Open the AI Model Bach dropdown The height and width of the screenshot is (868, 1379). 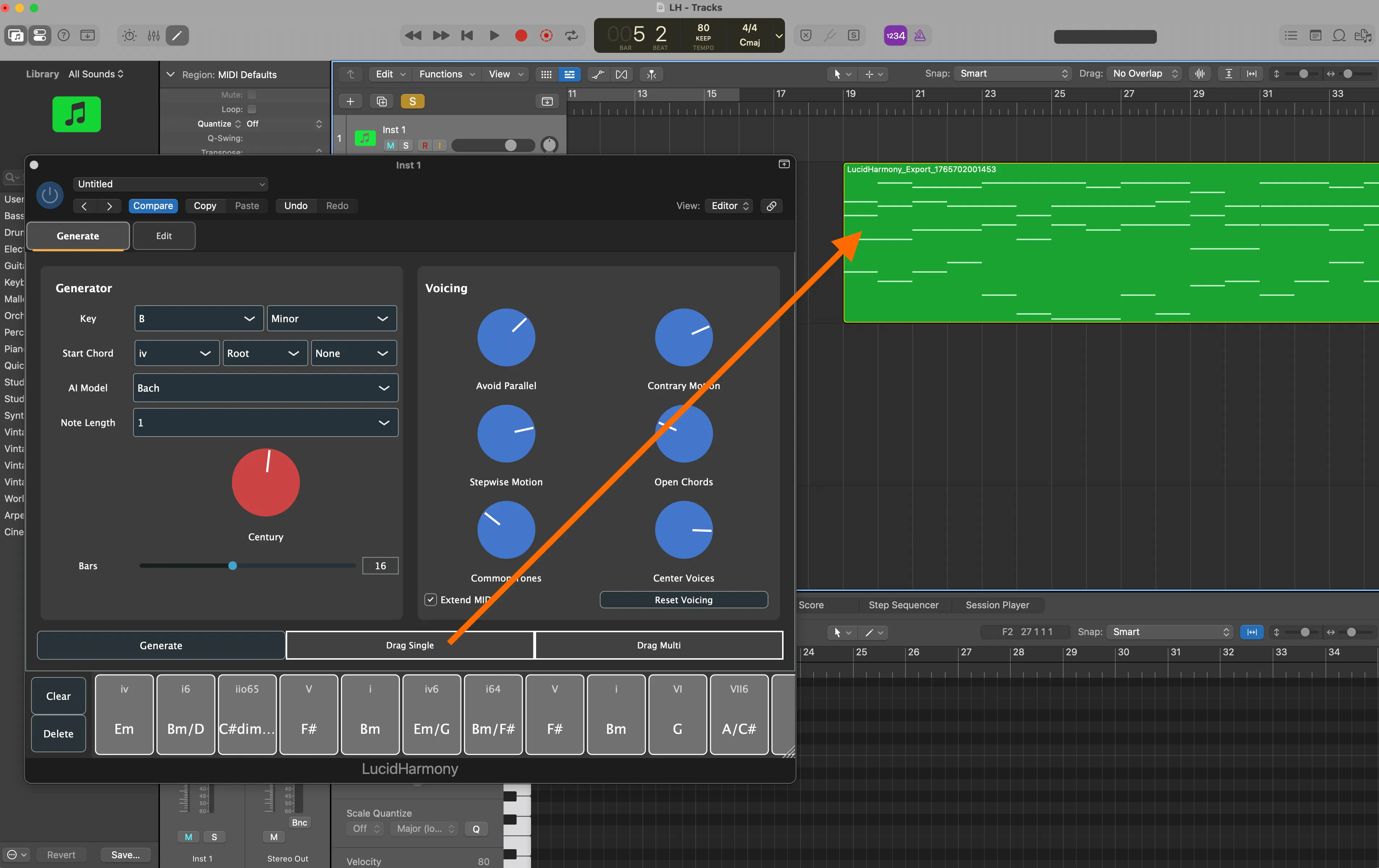(x=266, y=388)
